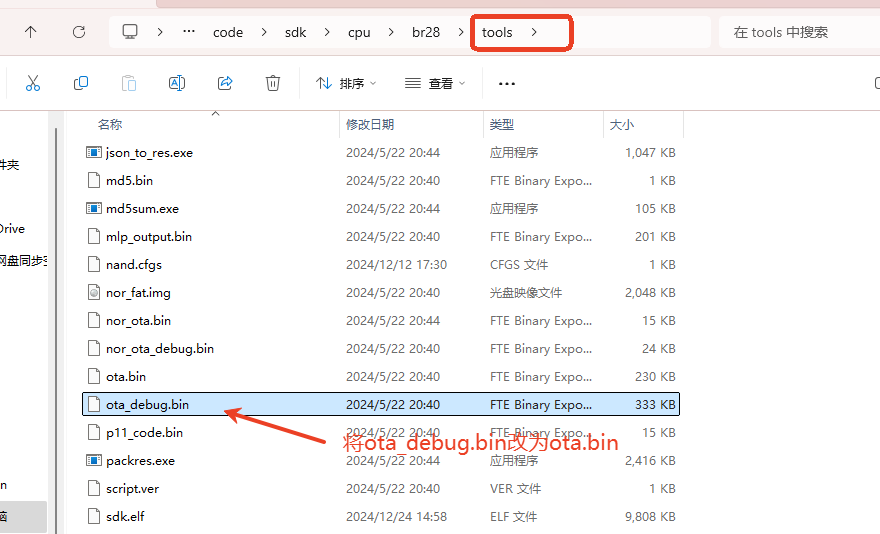This screenshot has height=534, width=880.
Task: Click the ELF 文件 type cell
Action: [x=514, y=517]
